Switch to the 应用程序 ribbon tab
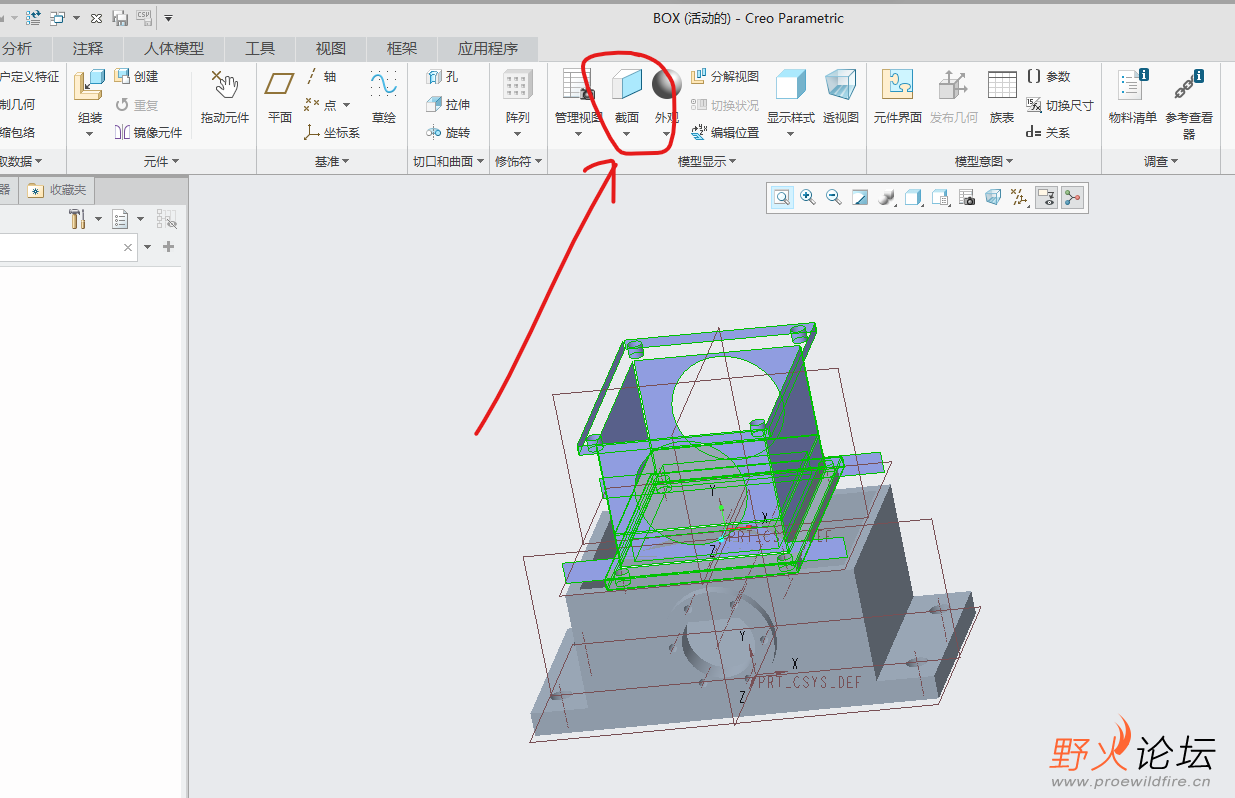This screenshot has height=798, width=1235. click(x=488, y=48)
